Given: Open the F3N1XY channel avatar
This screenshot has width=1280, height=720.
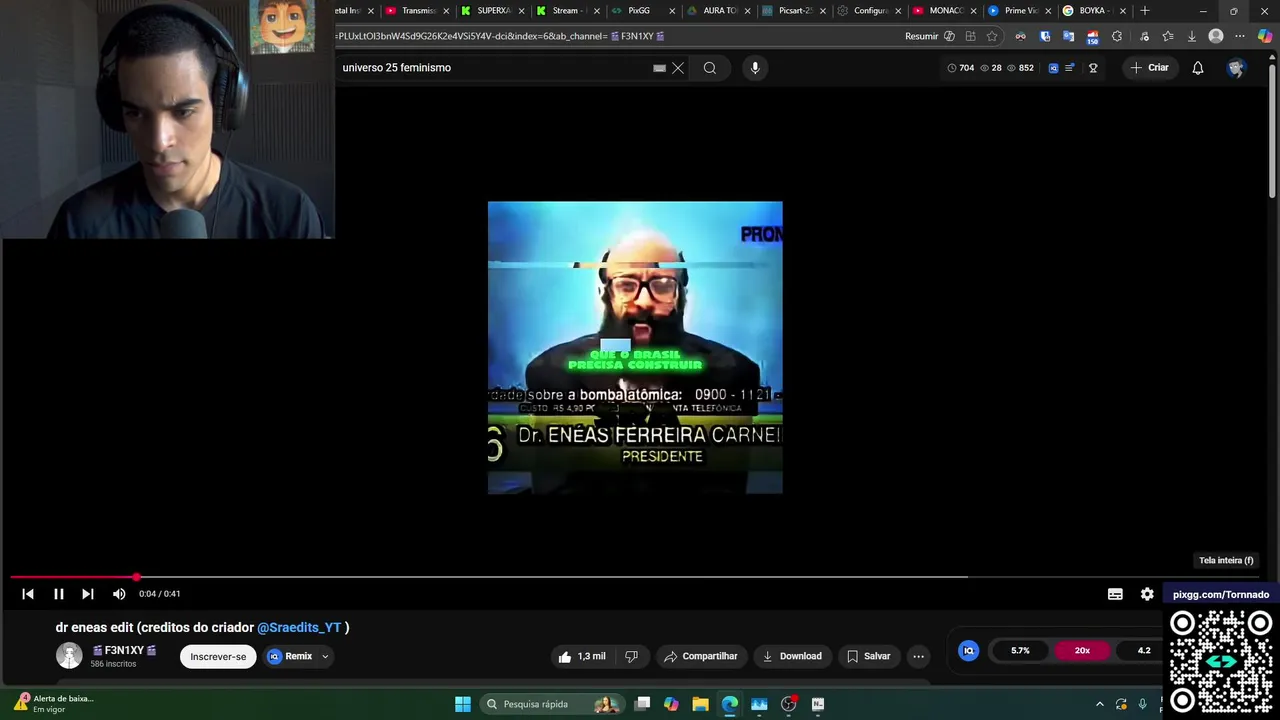Looking at the screenshot, I should 69,656.
